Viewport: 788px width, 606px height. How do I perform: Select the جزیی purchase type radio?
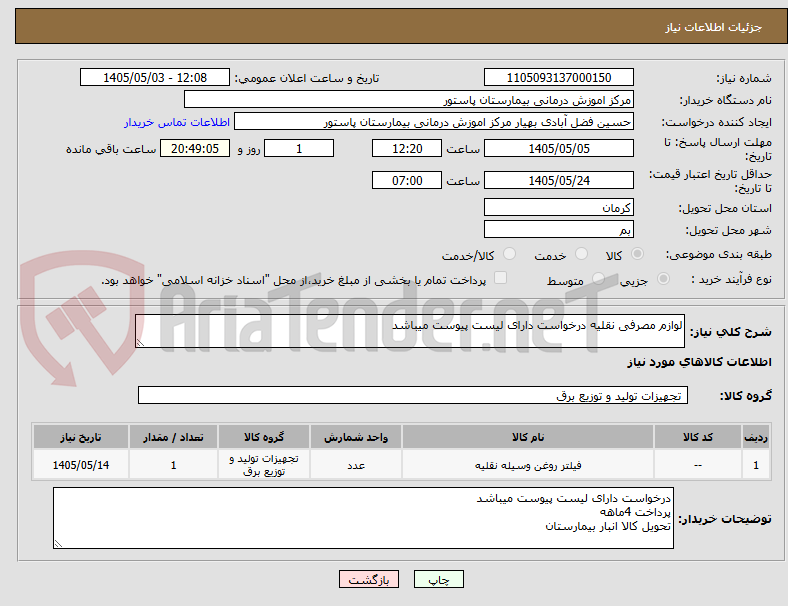663,278
